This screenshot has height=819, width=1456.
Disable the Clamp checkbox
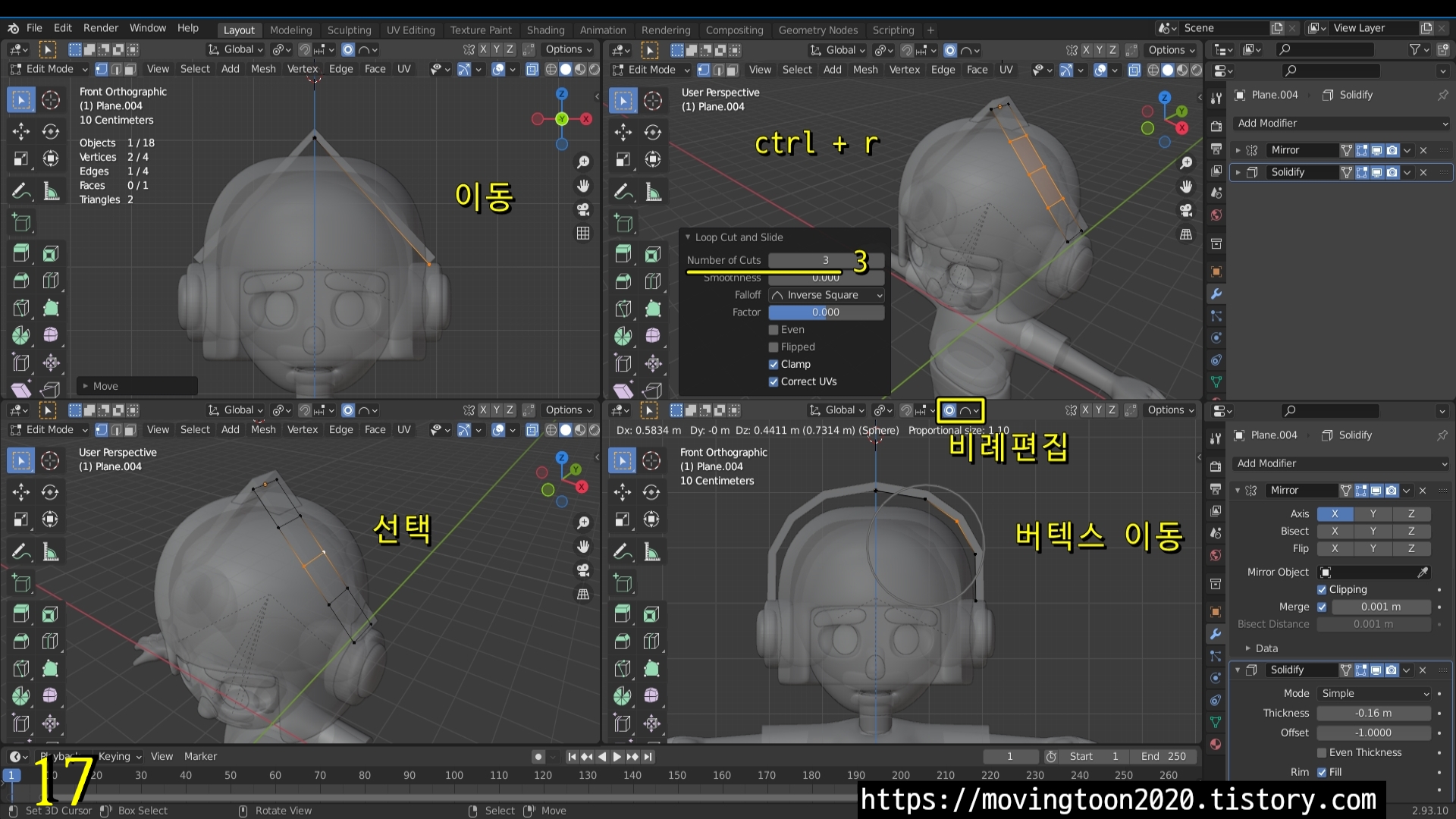point(773,365)
